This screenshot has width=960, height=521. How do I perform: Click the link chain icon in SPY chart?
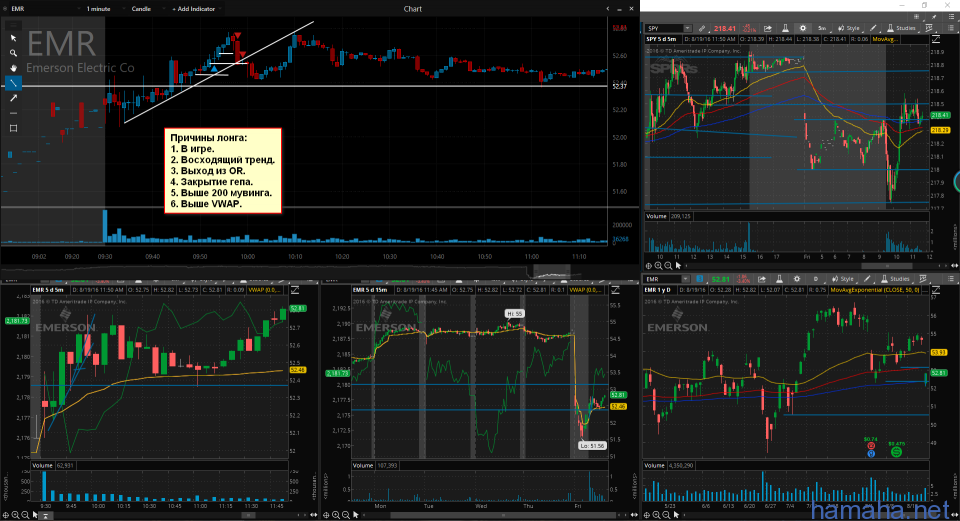click(702, 28)
